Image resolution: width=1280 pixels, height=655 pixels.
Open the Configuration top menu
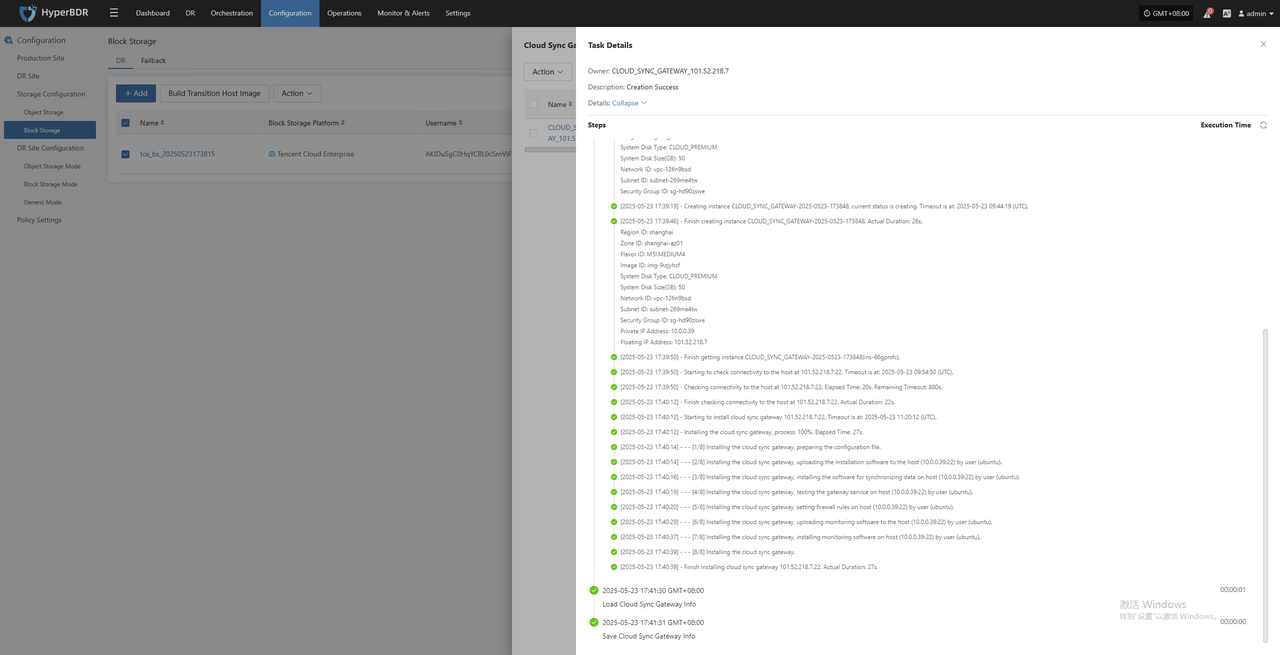[x=290, y=13]
